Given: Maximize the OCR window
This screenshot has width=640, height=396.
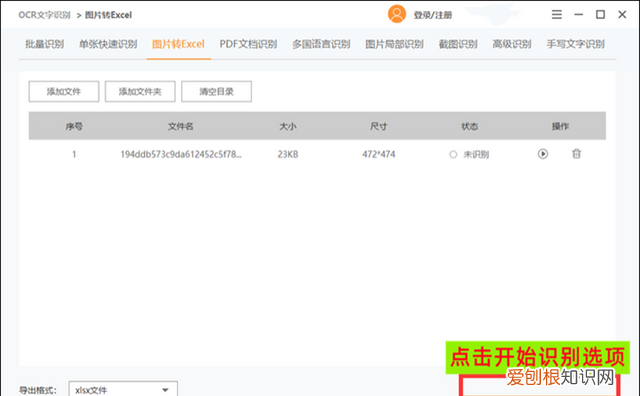Looking at the screenshot, I should point(600,15).
